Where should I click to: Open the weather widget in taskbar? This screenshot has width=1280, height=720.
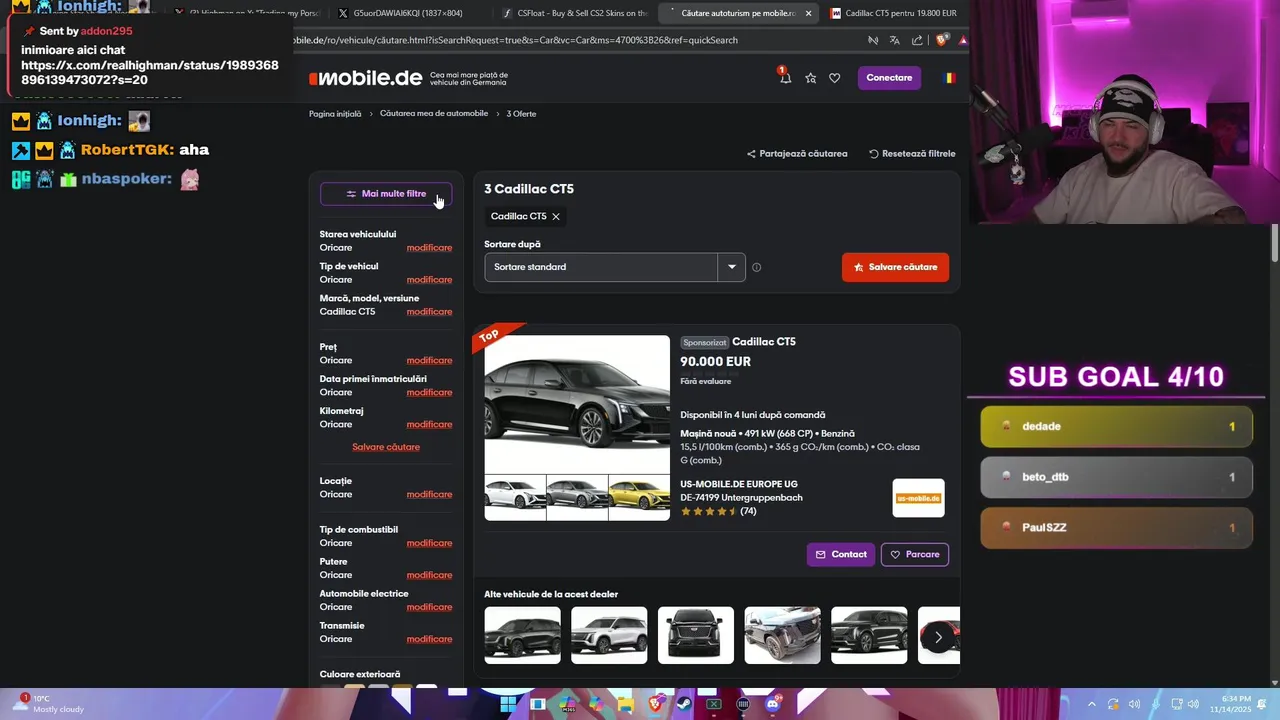tap(48, 704)
